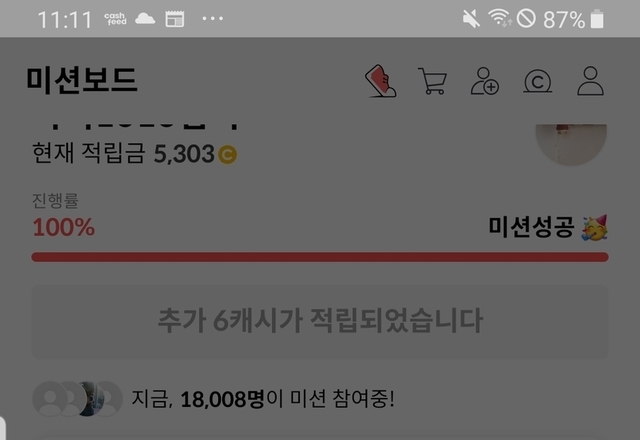Tap the gold coin next to 5,303
640x440 pixels.
227,155
